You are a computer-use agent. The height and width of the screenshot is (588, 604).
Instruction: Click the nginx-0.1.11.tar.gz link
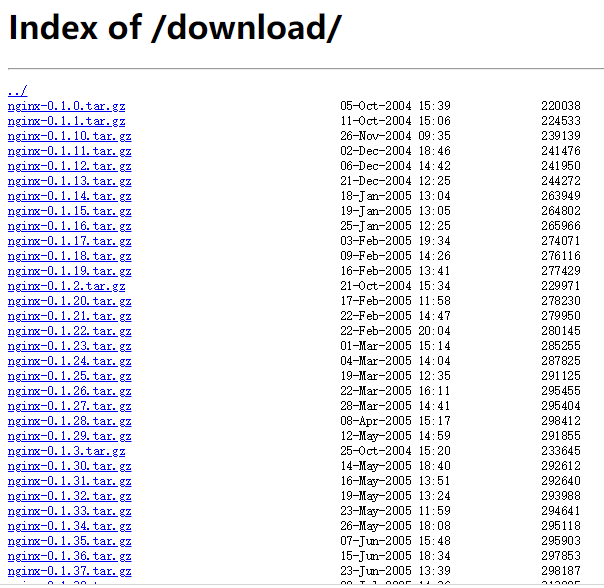click(69, 151)
